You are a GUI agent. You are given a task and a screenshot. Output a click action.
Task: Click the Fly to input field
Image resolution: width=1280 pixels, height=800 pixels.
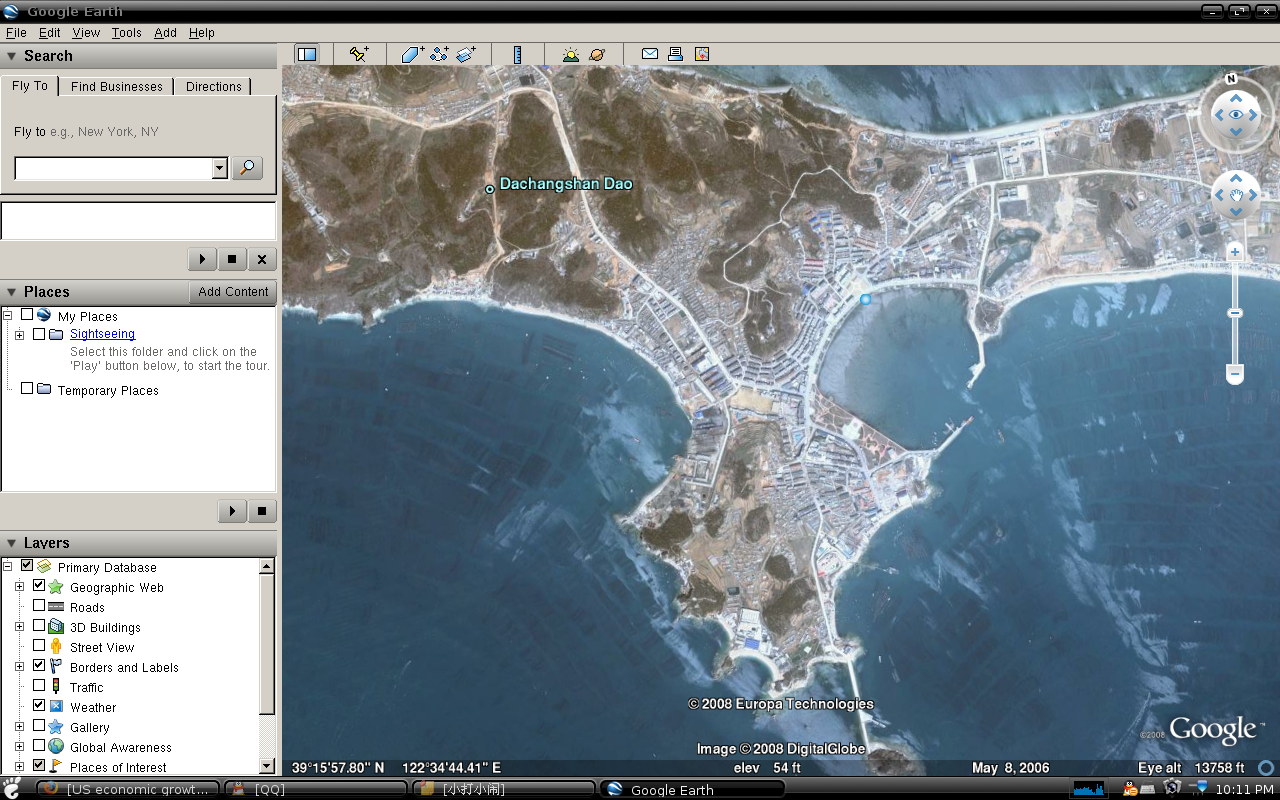click(114, 168)
